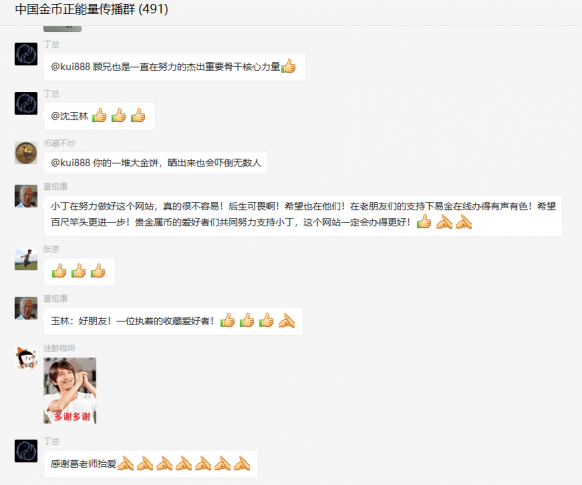Screen dimensions: 582x485
Task: Click 葛祖康's avatar beside the 玉林：好朋友 message
Action: tap(26, 308)
